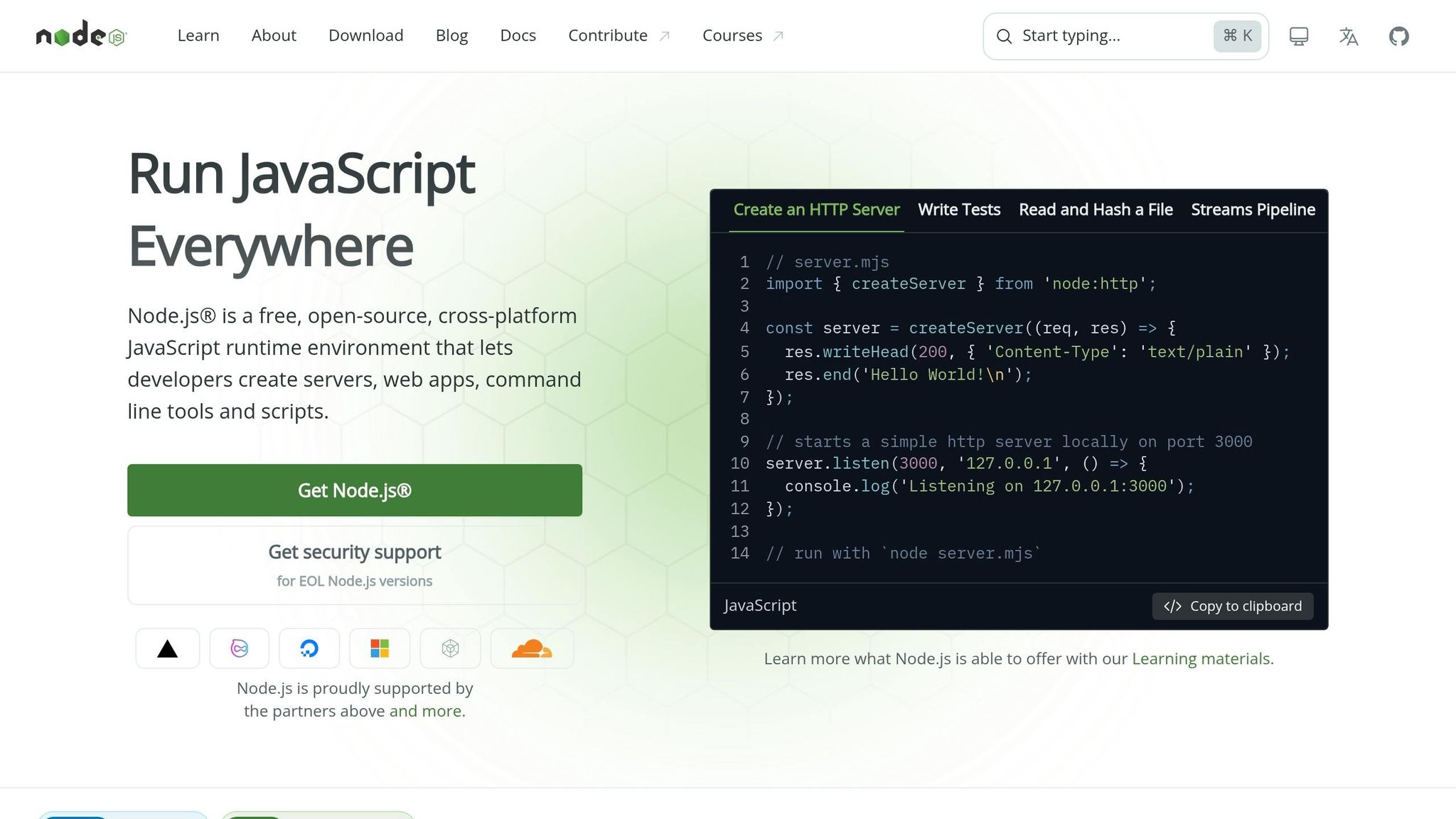Click the Vercel triangle partner logo

click(167, 648)
